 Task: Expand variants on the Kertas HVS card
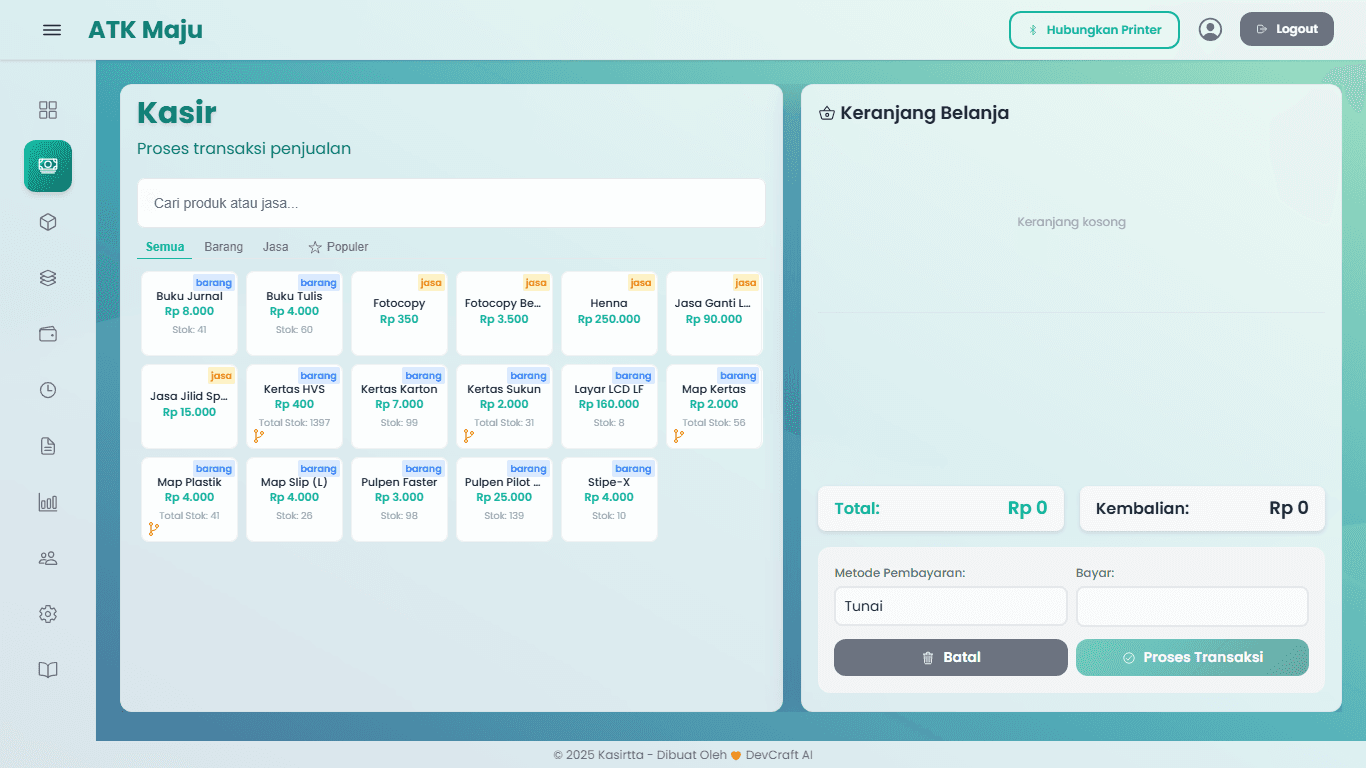[259, 436]
